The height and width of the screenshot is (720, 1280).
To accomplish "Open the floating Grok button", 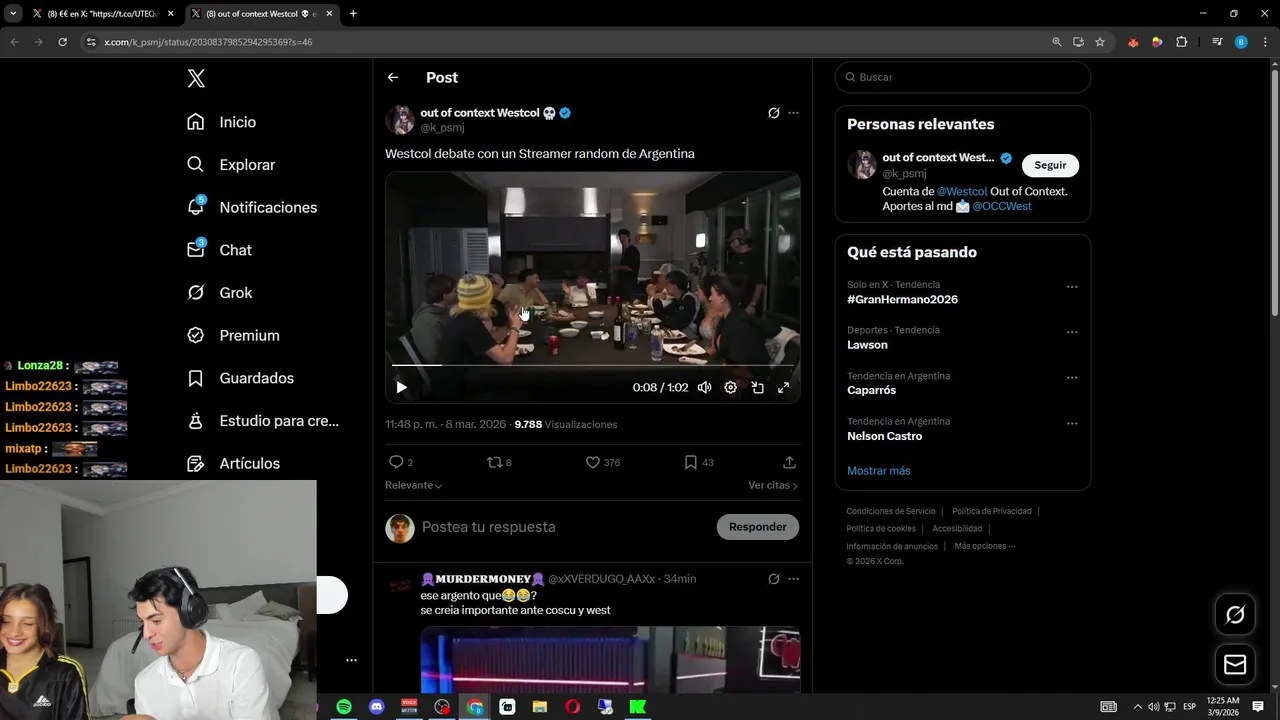I will click(1235, 615).
